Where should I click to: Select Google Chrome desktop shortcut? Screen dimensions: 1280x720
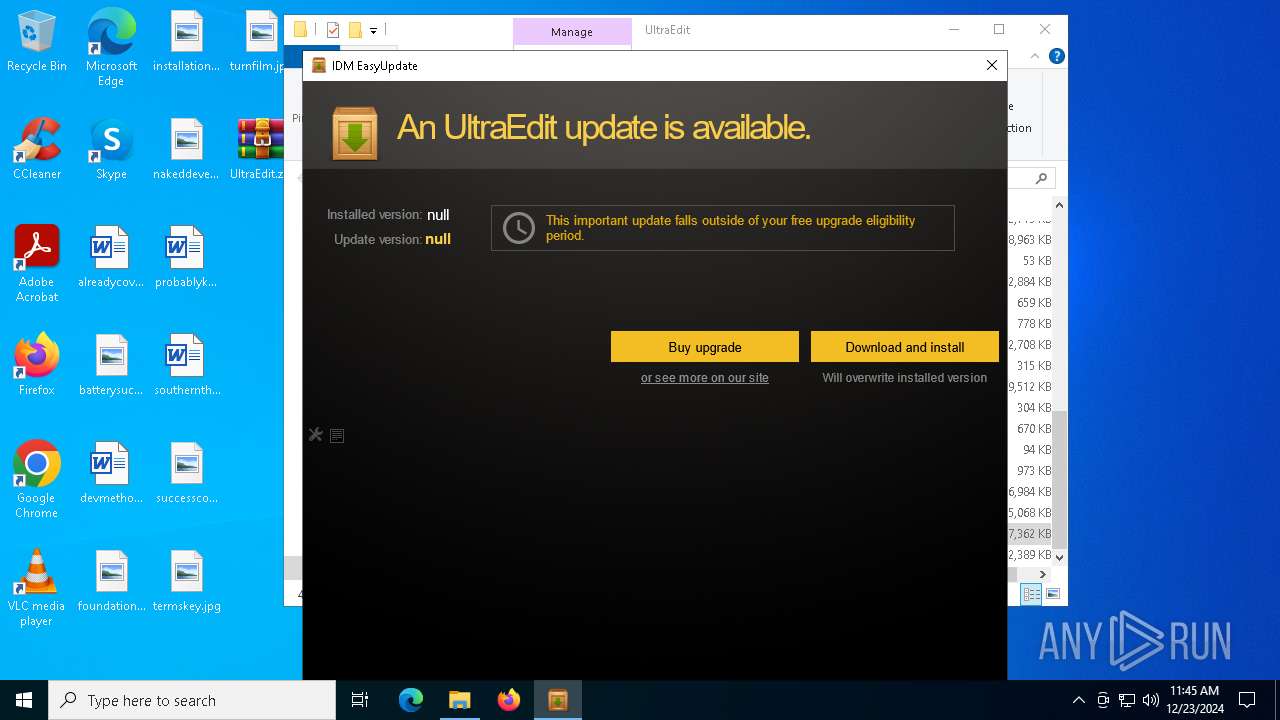(37, 479)
